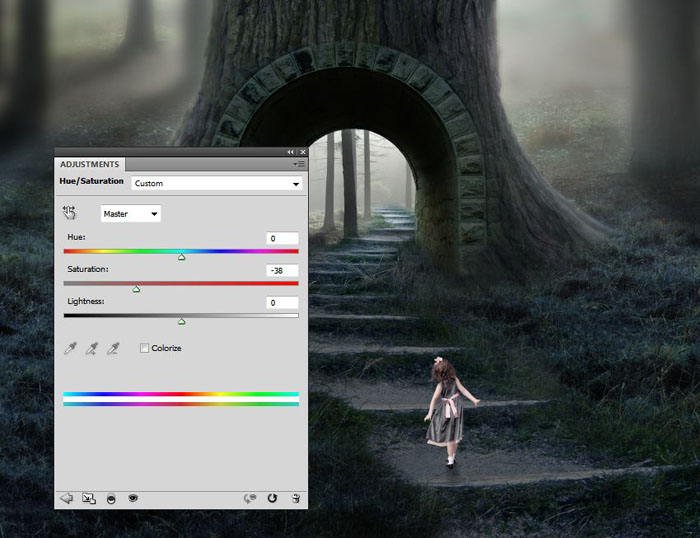The height and width of the screenshot is (538, 700).
Task: Reset adjustment to defaults
Action: [272, 497]
